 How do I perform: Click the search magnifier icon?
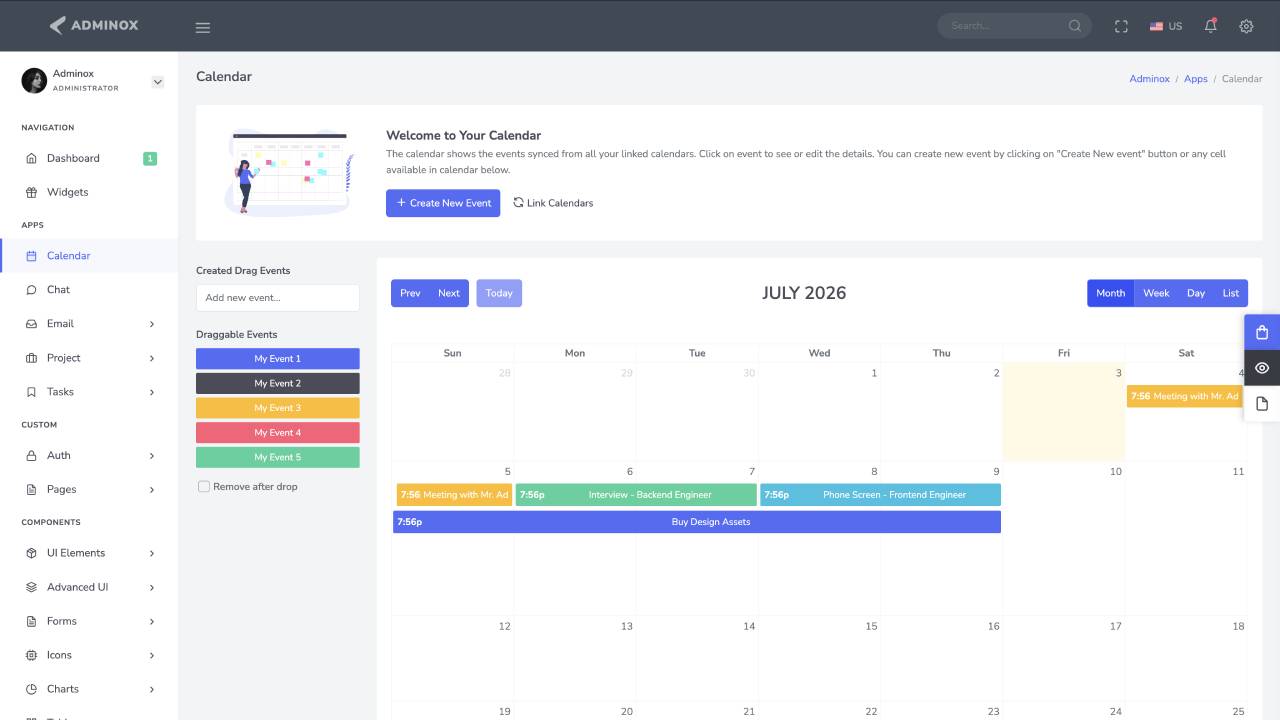[1075, 26]
